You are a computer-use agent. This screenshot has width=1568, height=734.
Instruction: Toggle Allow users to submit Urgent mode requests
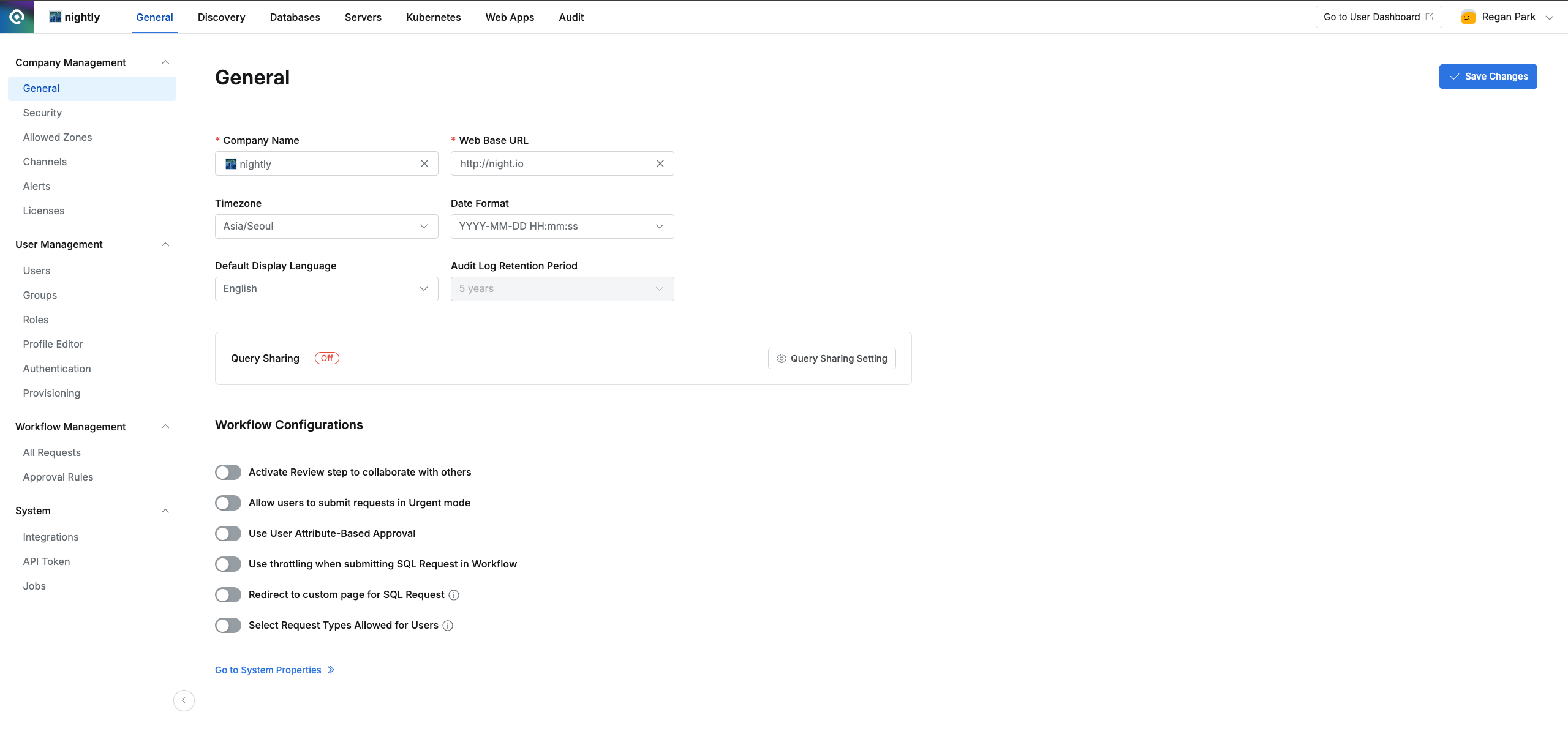click(x=228, y=503)
